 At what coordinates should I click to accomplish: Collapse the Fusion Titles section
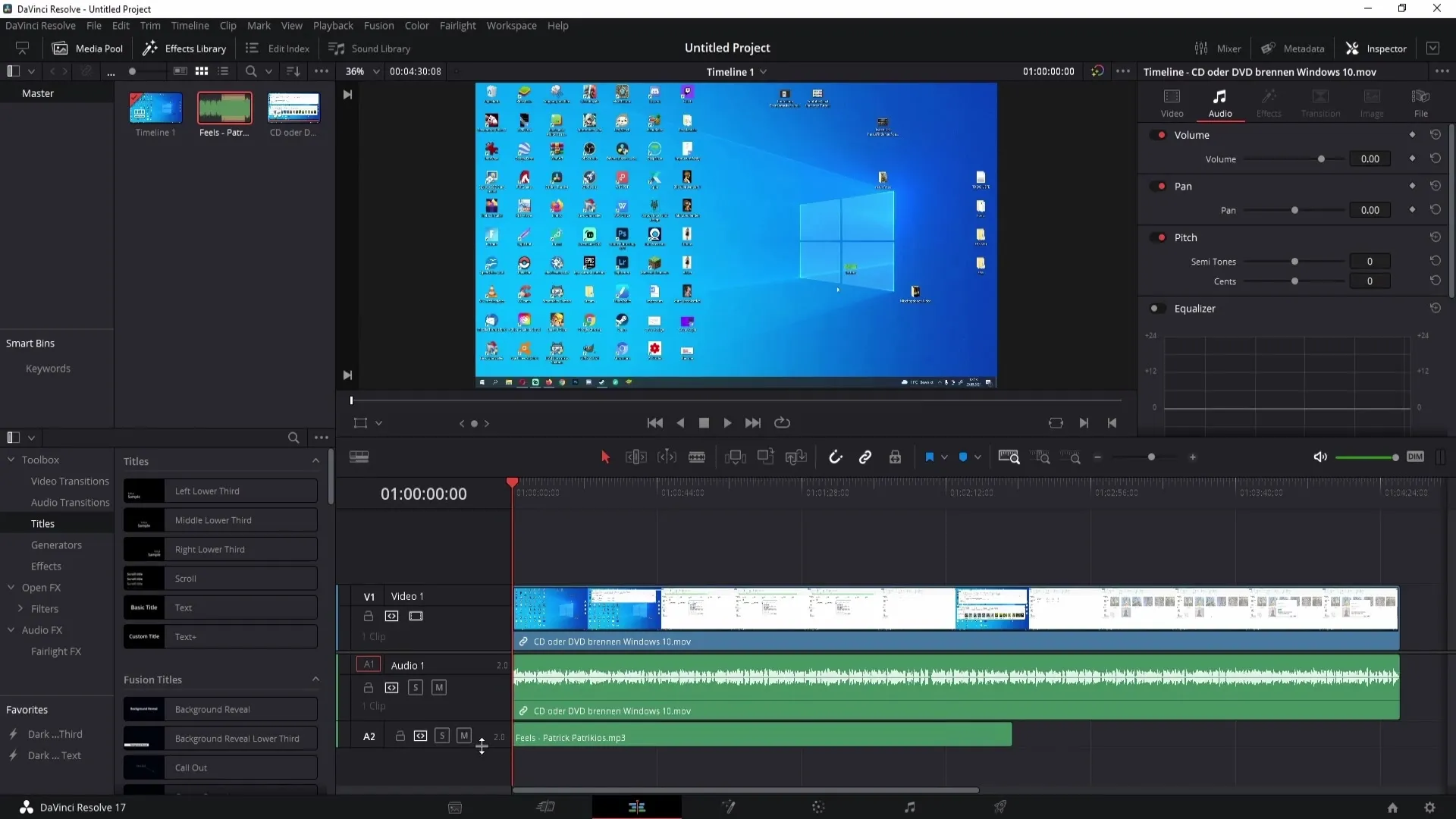[x=315, y=679]
